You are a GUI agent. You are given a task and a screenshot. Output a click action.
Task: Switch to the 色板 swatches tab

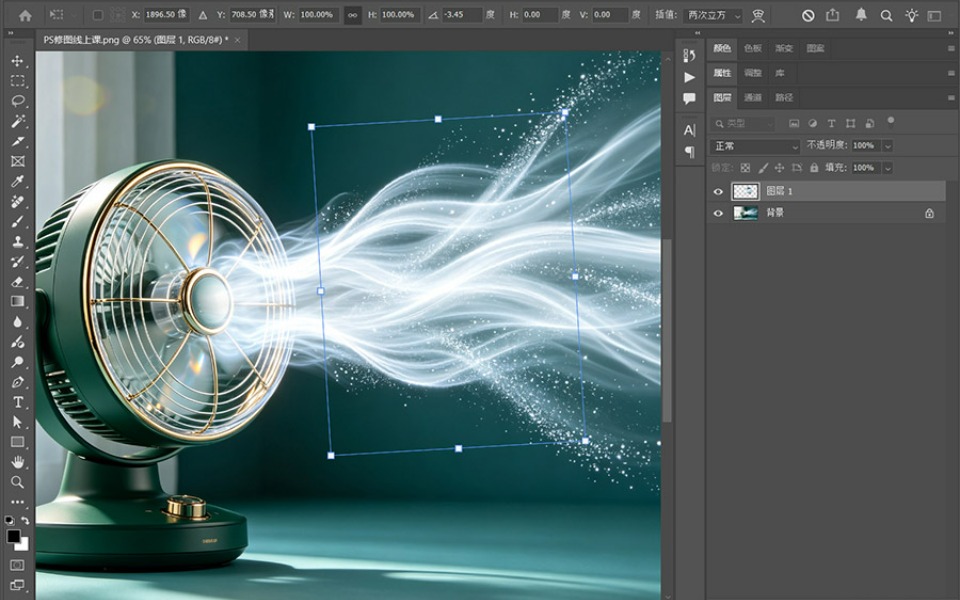[752, 48]
